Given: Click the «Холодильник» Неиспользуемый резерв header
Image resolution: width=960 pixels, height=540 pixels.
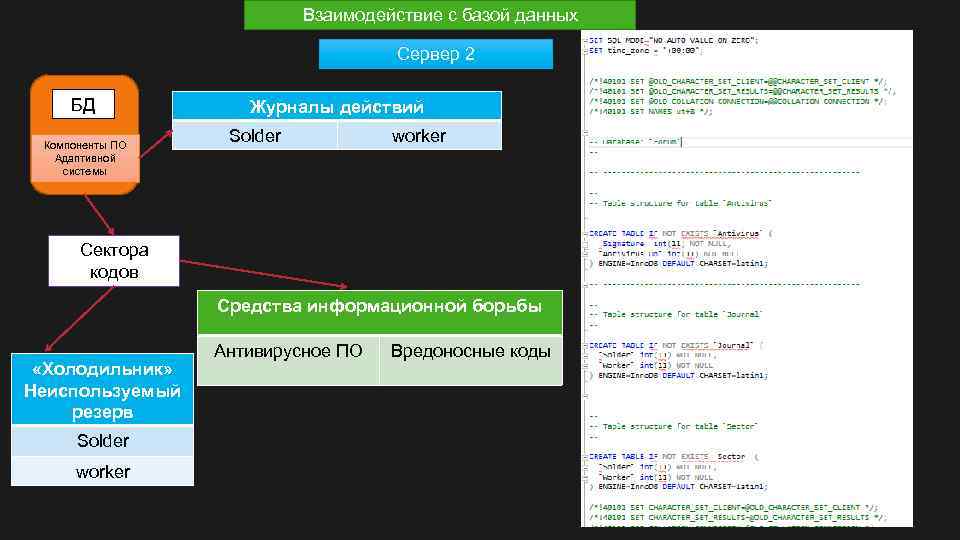Looking at the screenshot, I should pos(102,389).
